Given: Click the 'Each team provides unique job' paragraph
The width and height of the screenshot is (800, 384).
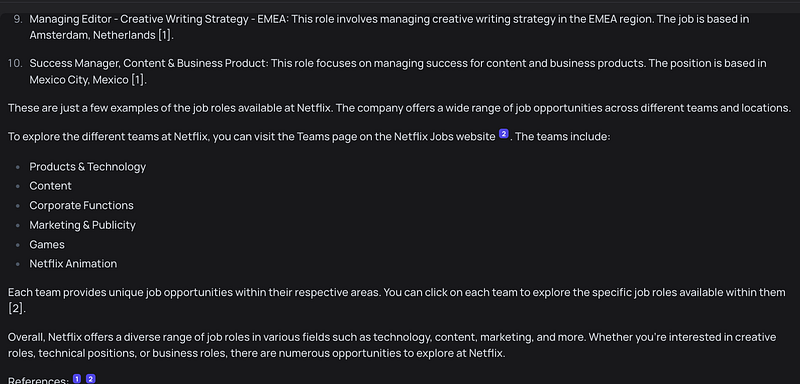Looking at the screenshot, I should coord(396,301).
